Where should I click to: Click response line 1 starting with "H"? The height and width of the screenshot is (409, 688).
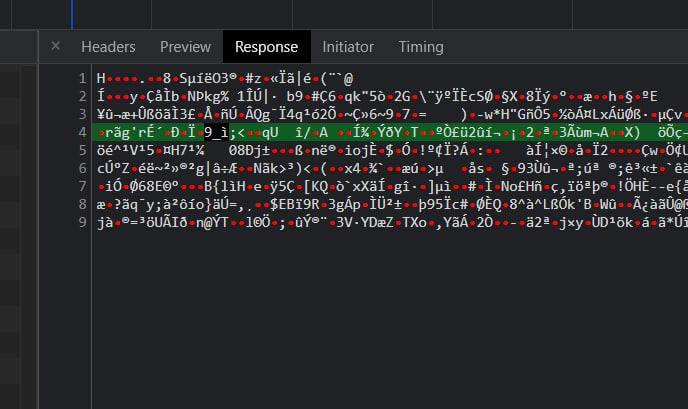pyautogui.click(x=225, y=79)
